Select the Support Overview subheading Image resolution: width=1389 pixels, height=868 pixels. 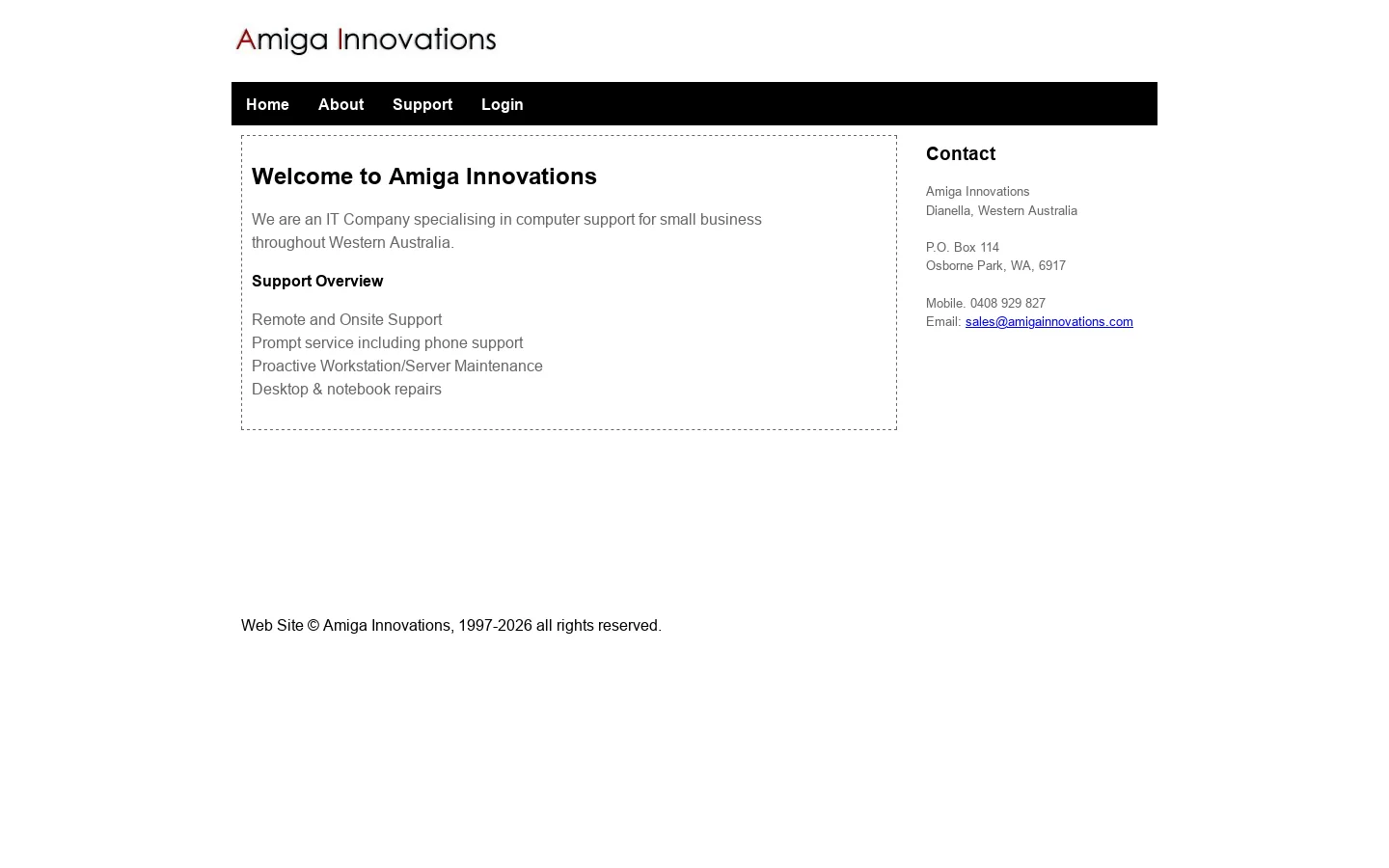(x=317, y=282)
